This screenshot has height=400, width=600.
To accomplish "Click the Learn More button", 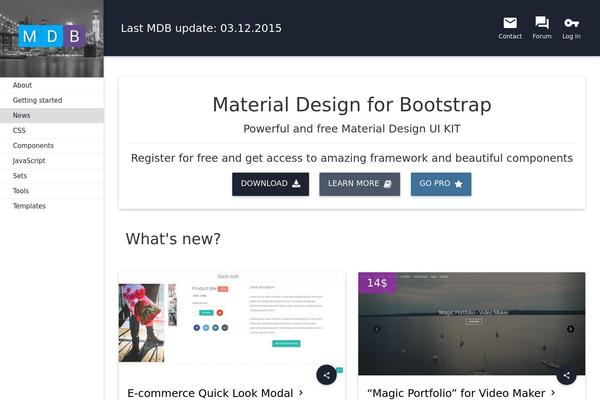I will coord(360,184).
